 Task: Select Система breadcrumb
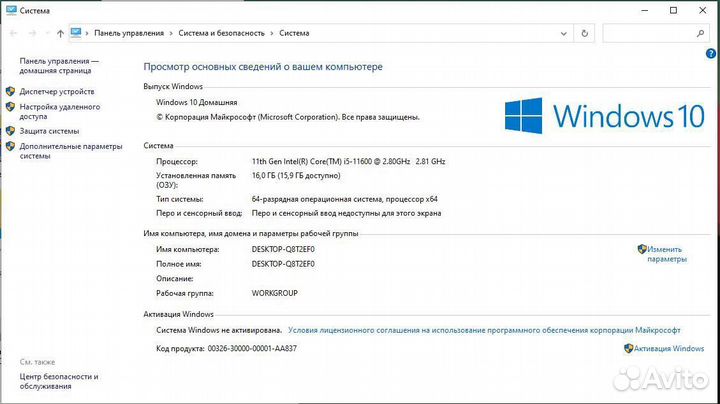coord(294,33)
